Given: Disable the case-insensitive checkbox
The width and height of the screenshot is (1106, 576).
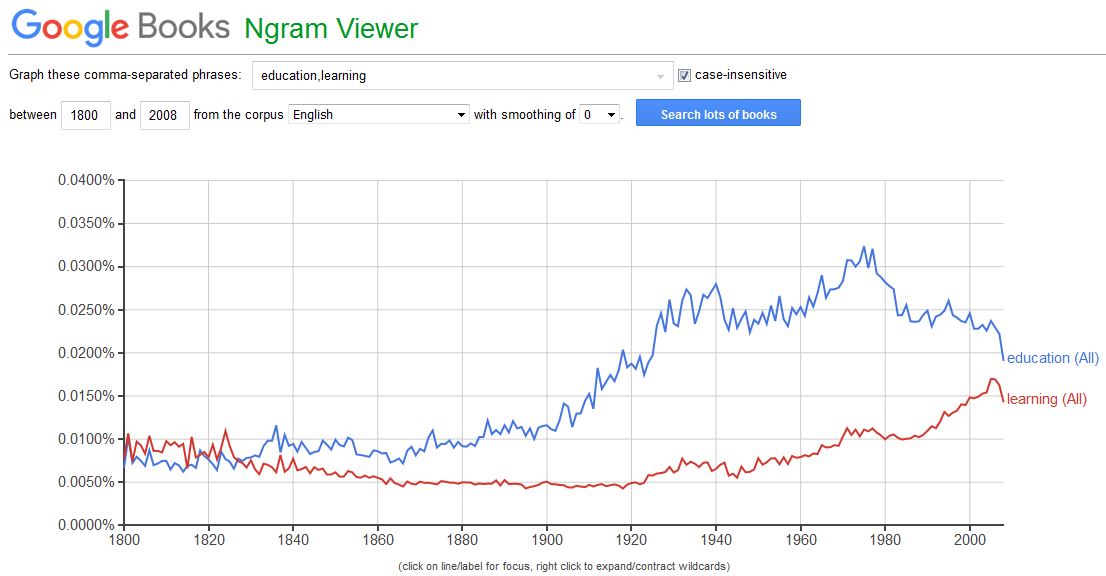Looking at the screenshot, I should pos(684,74).
